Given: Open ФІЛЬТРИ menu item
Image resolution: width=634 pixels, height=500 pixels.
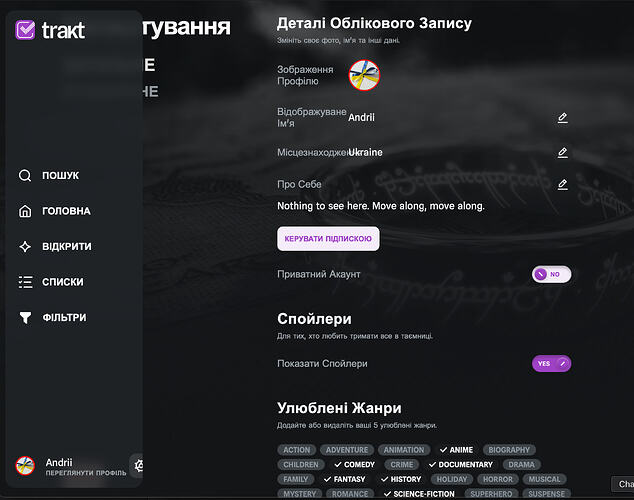Looking at the screenshot, I should pyautogui.click(x=64, y=318).
